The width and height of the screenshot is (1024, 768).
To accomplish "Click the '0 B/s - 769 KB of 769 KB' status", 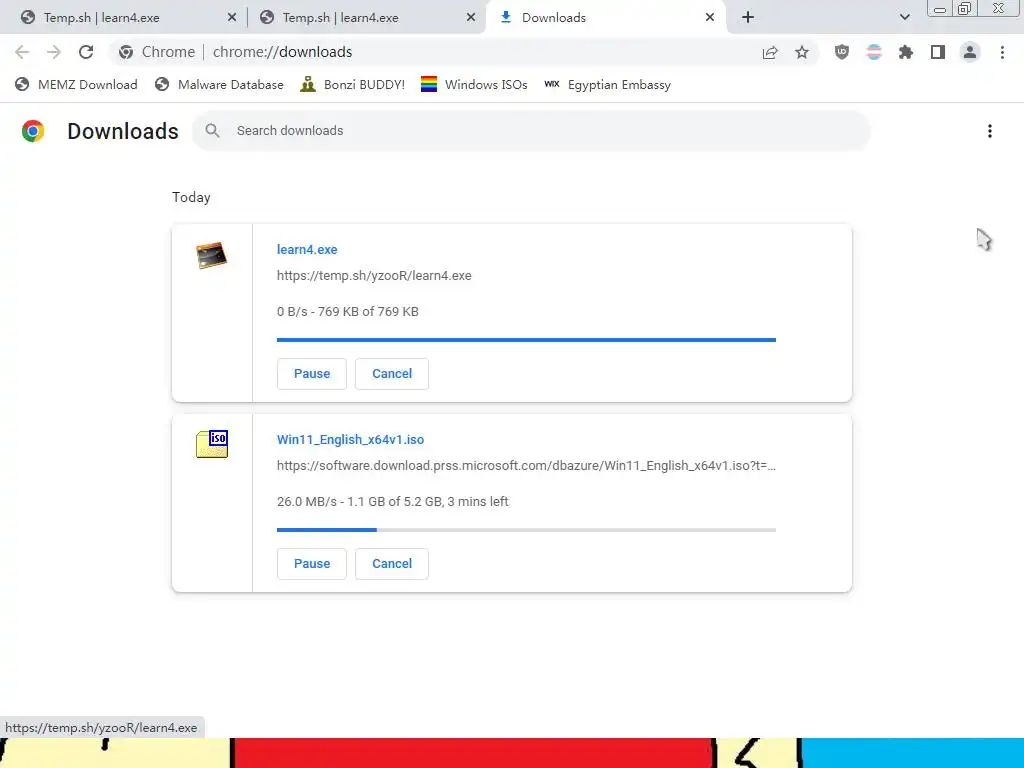I will coord(347,312).
